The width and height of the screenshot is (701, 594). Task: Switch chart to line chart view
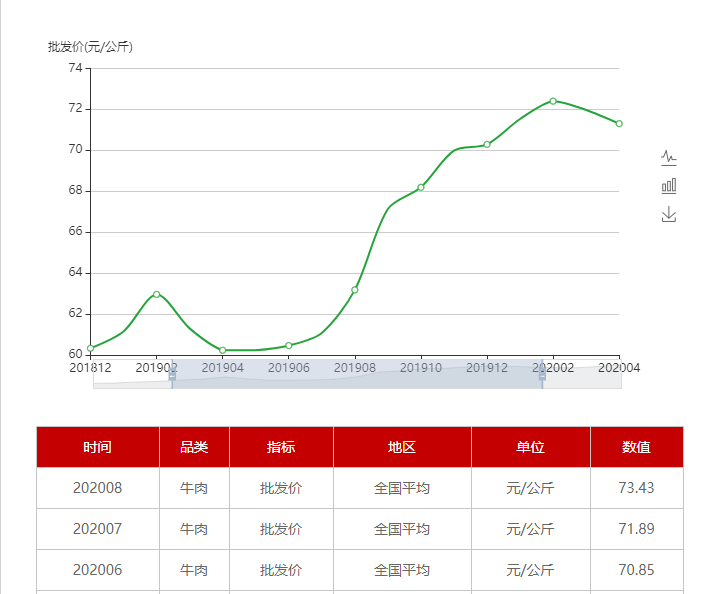point(669,157)
